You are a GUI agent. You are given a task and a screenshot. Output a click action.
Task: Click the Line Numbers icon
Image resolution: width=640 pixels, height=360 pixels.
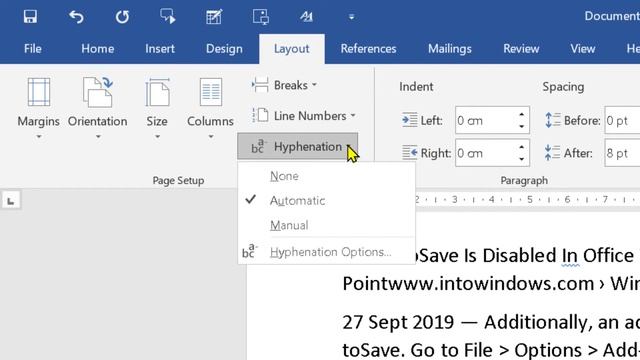tap(260, 116)
